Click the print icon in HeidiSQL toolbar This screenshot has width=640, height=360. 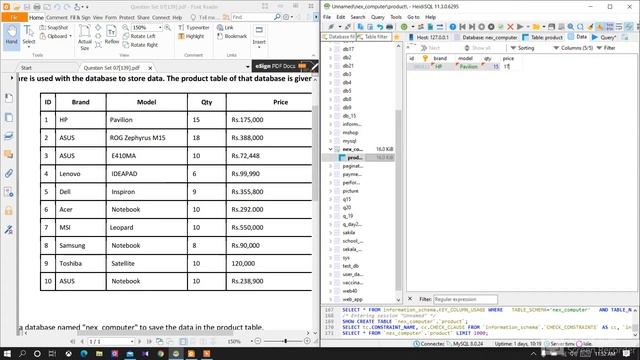click(389, 27)
